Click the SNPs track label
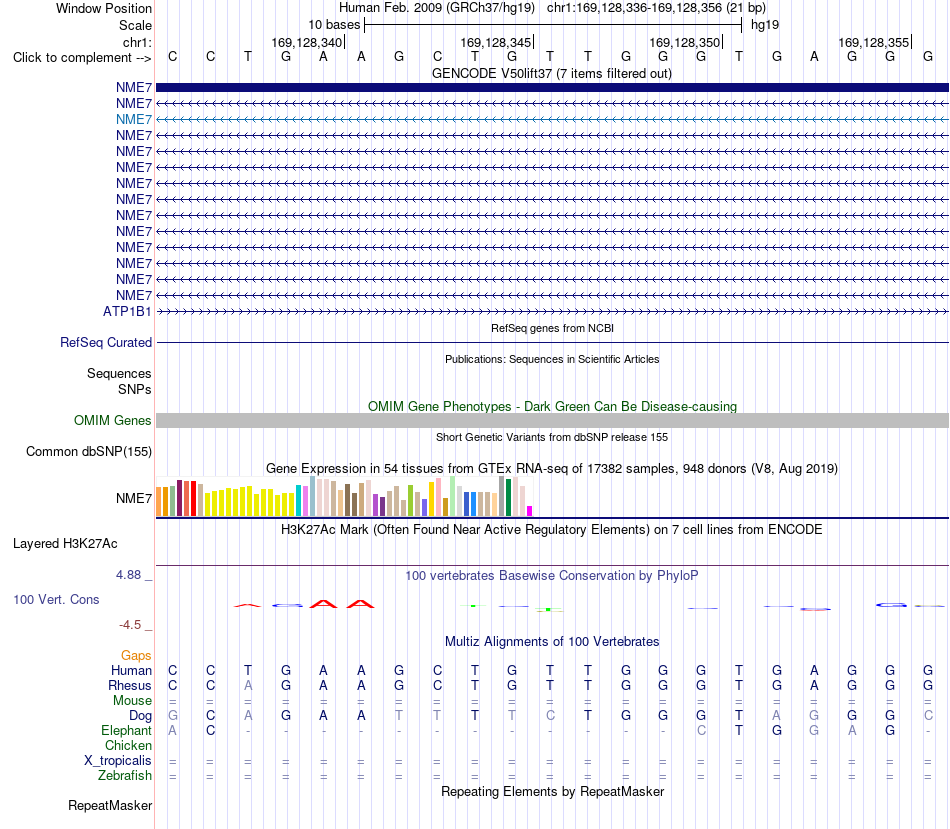 (x=135, y=389)
